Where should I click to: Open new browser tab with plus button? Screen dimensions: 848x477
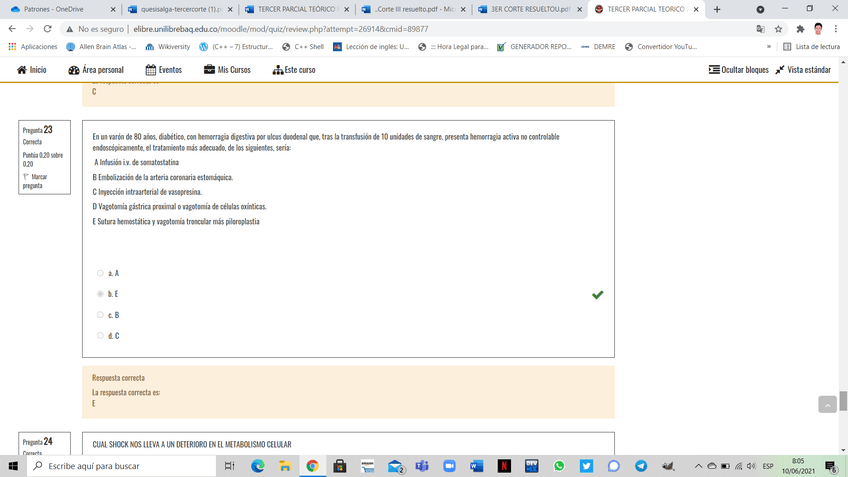(x=717, y=9)
